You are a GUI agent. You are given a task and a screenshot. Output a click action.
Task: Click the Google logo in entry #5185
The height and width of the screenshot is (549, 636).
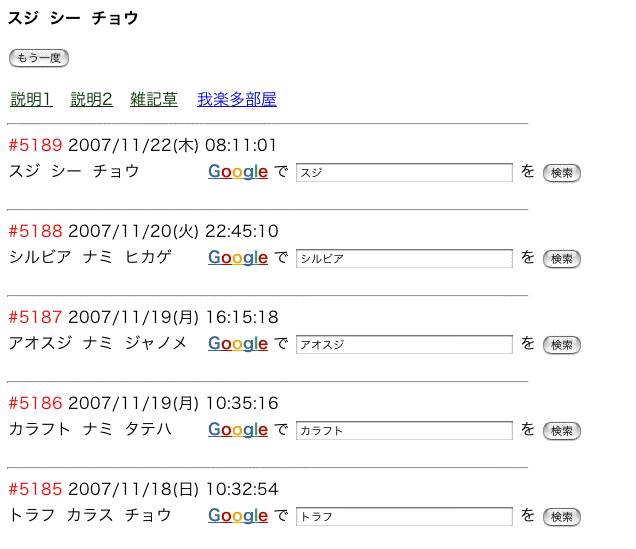point(238,516)
